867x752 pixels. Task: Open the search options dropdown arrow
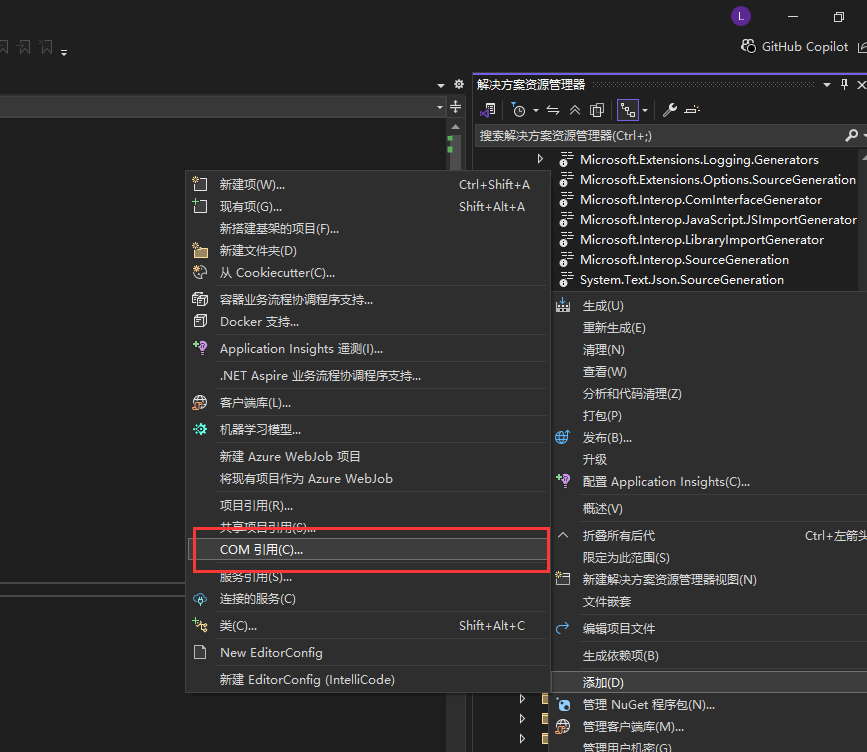[862, 135]
